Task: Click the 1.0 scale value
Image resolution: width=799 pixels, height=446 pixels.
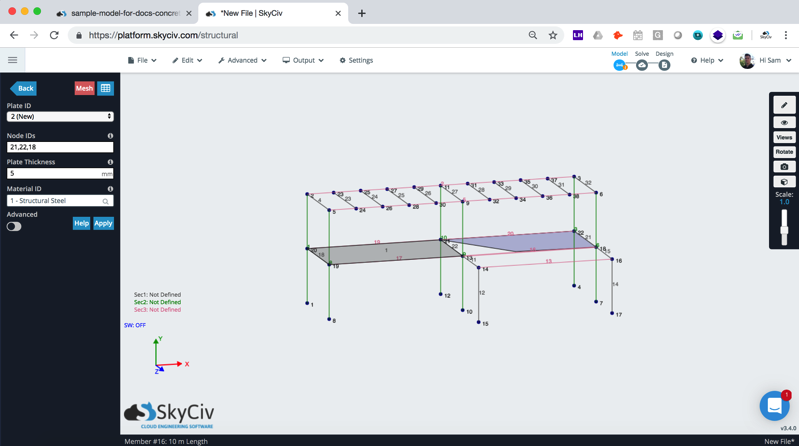Action: [x=784, y=202]
